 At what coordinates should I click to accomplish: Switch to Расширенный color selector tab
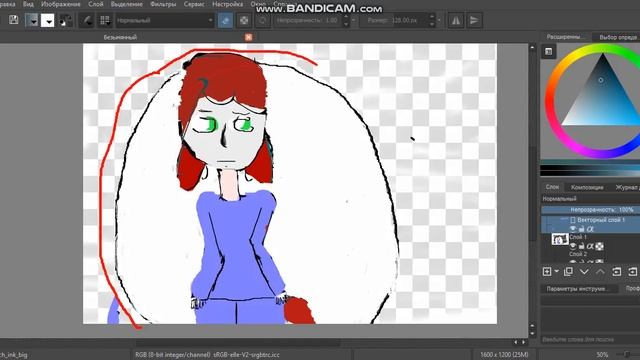565,37
